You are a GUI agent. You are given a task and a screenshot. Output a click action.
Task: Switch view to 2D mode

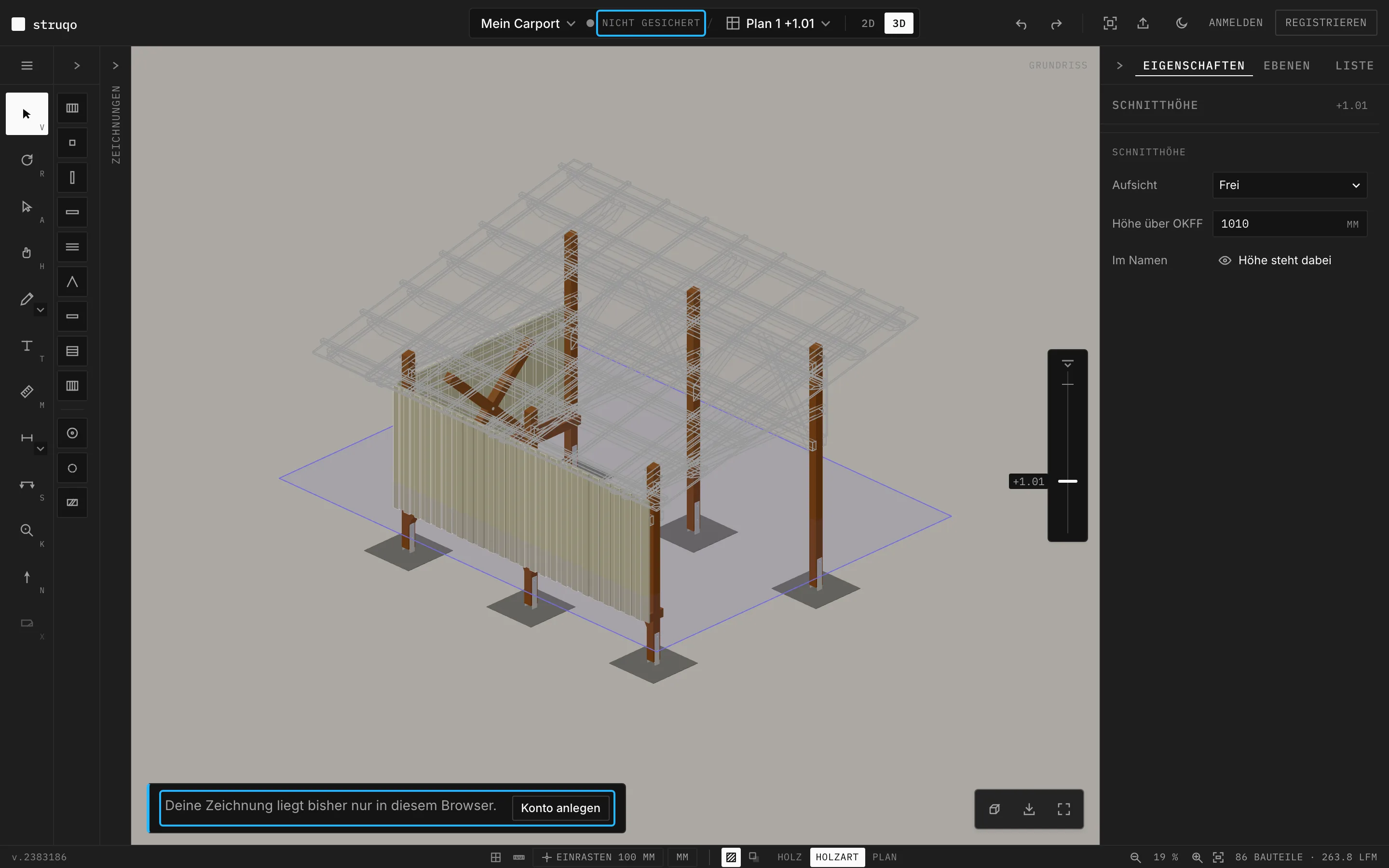868,24
